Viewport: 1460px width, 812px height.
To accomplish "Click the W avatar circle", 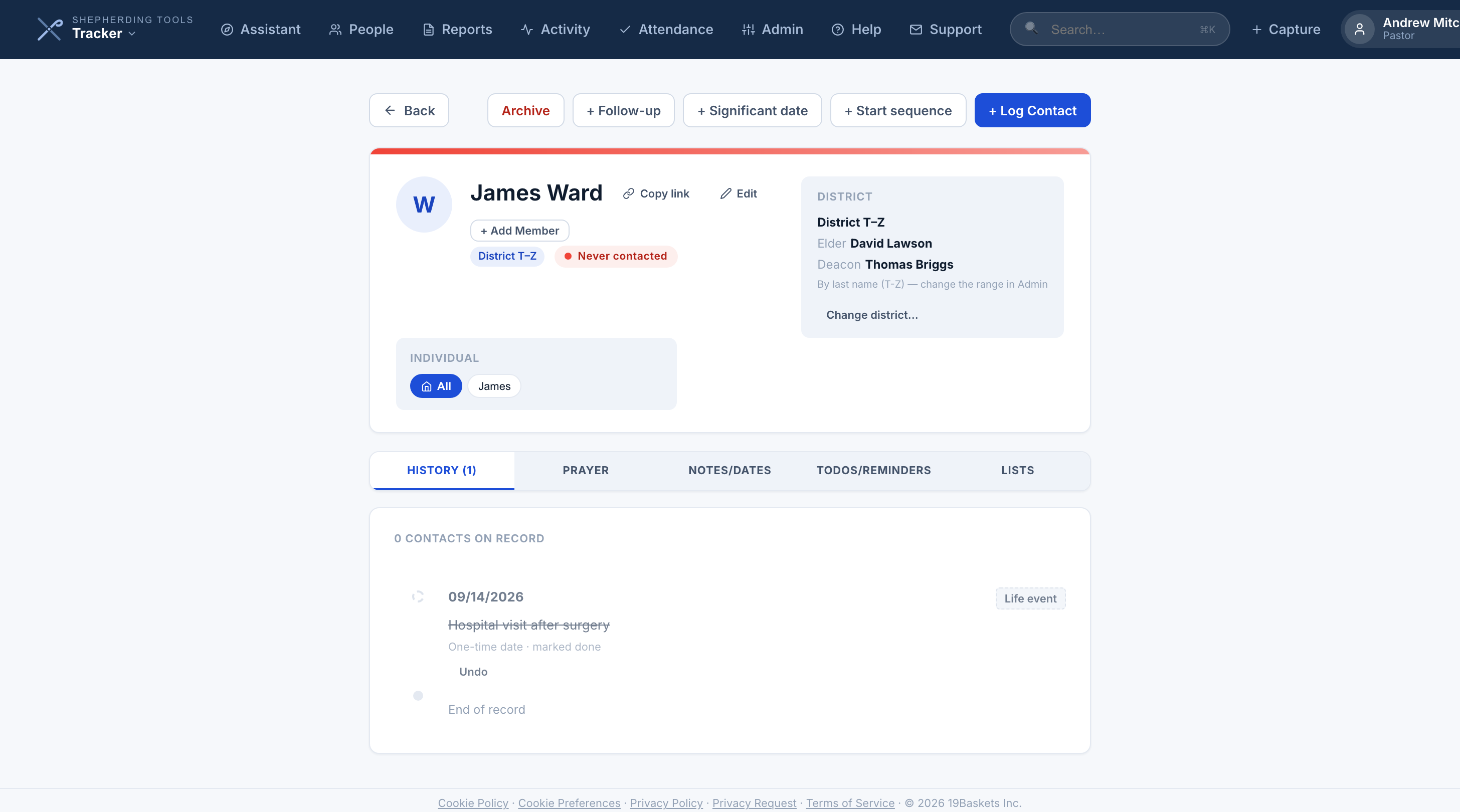I will [x=423, y=205].
